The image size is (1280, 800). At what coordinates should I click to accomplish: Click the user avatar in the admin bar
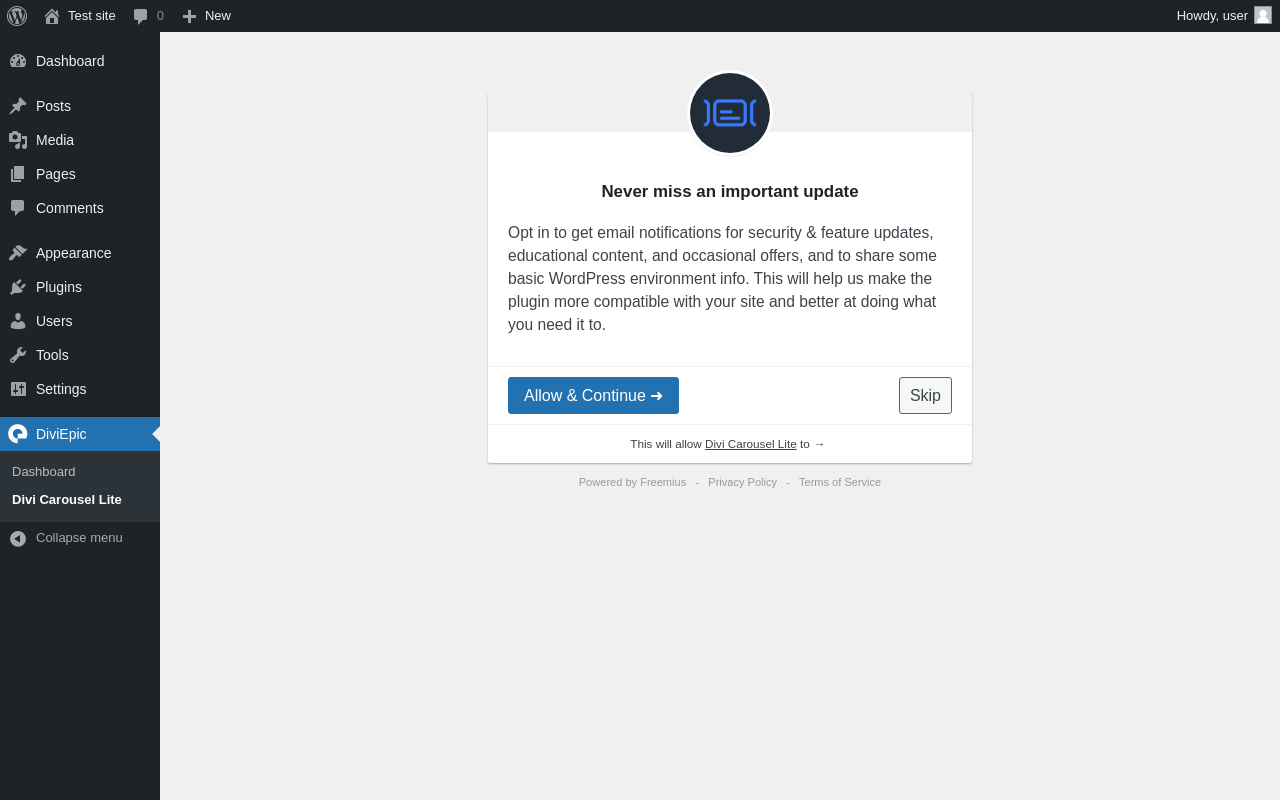(1263, 15)
